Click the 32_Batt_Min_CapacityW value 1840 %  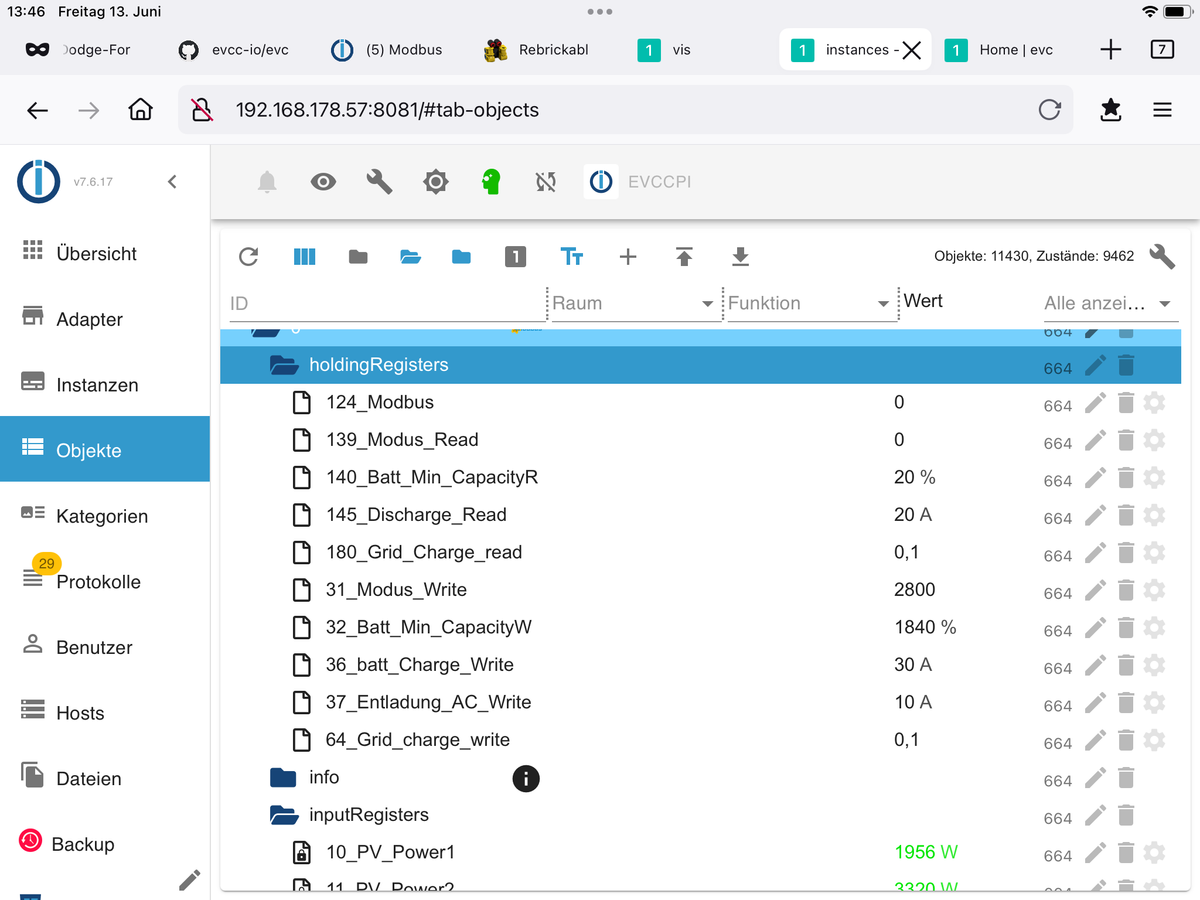[x=925, y=628]
